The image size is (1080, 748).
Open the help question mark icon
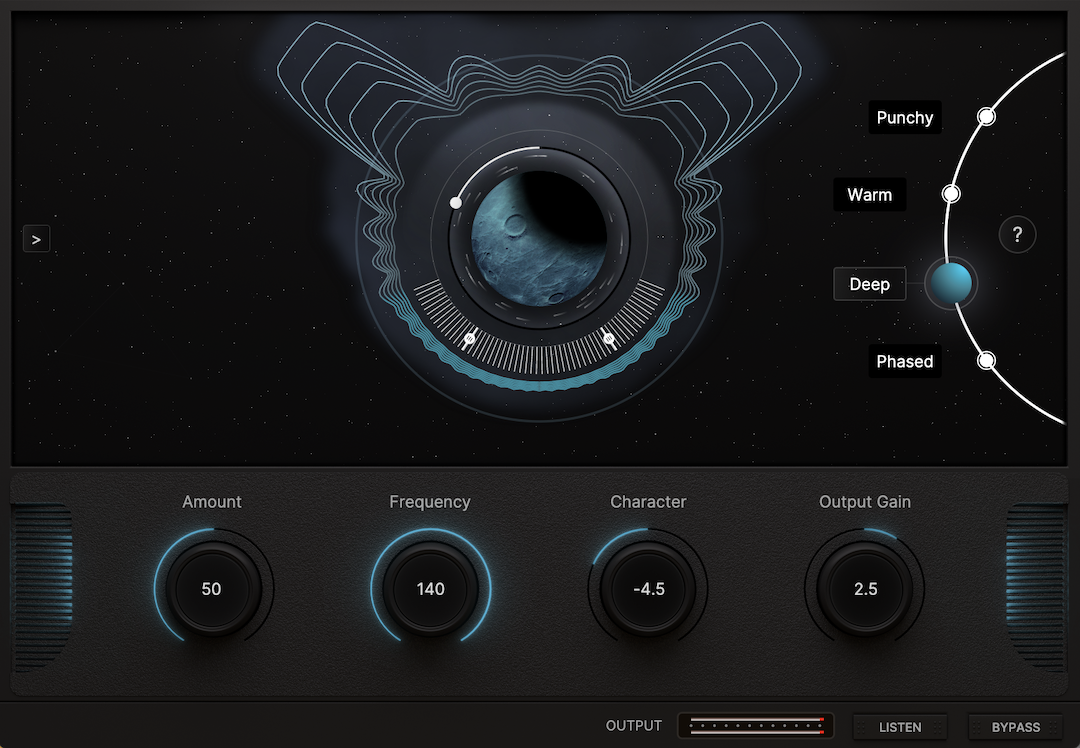coord(1017,234)
